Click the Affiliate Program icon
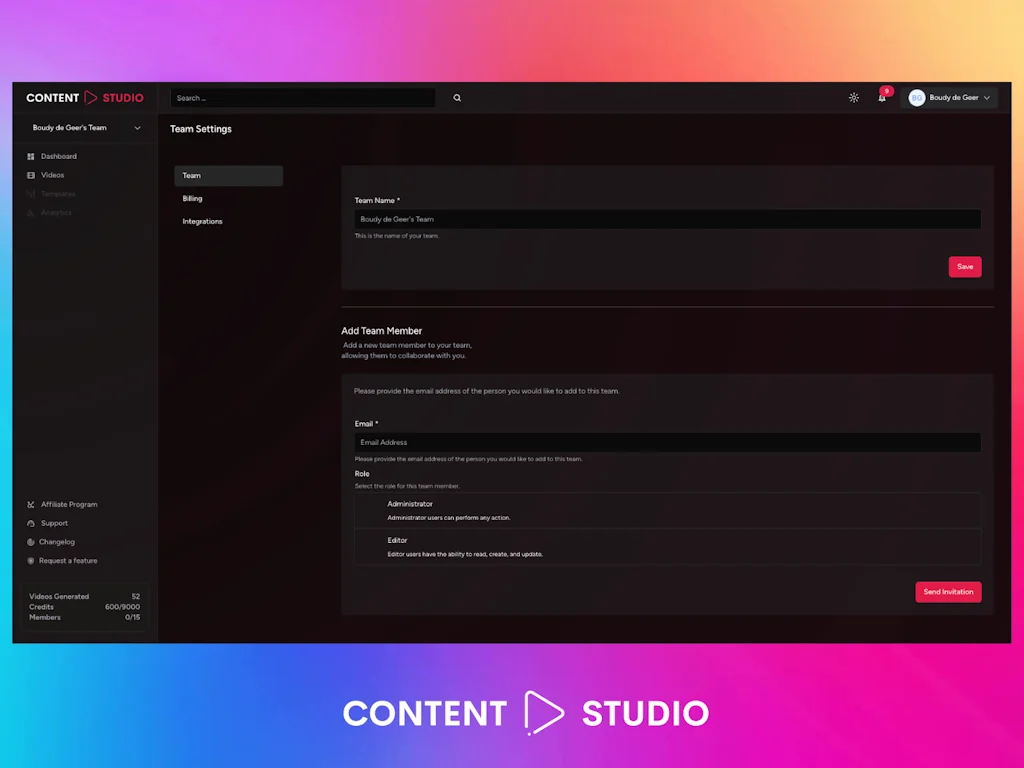 pyautogui.click(x=31, y=504)
